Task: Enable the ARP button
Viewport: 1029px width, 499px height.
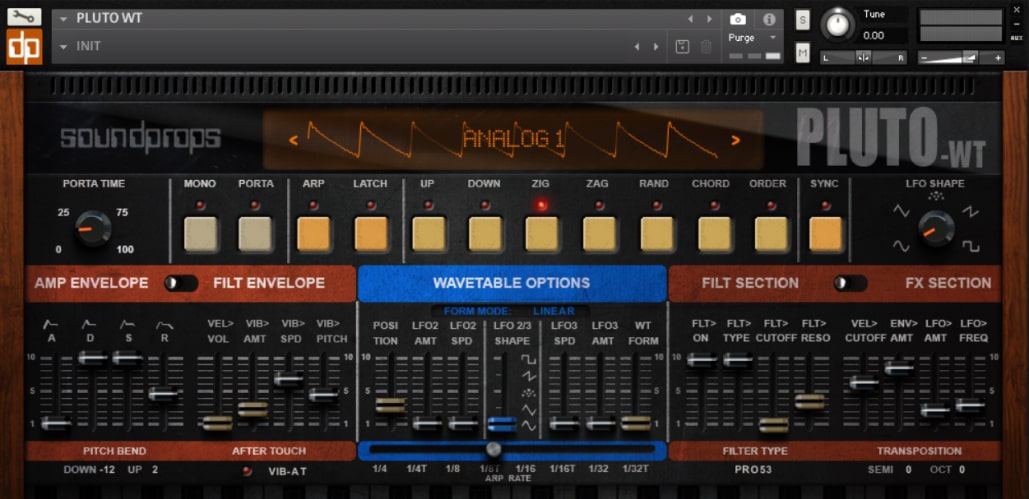Action: pyautogui.click(x=314, y=234)
